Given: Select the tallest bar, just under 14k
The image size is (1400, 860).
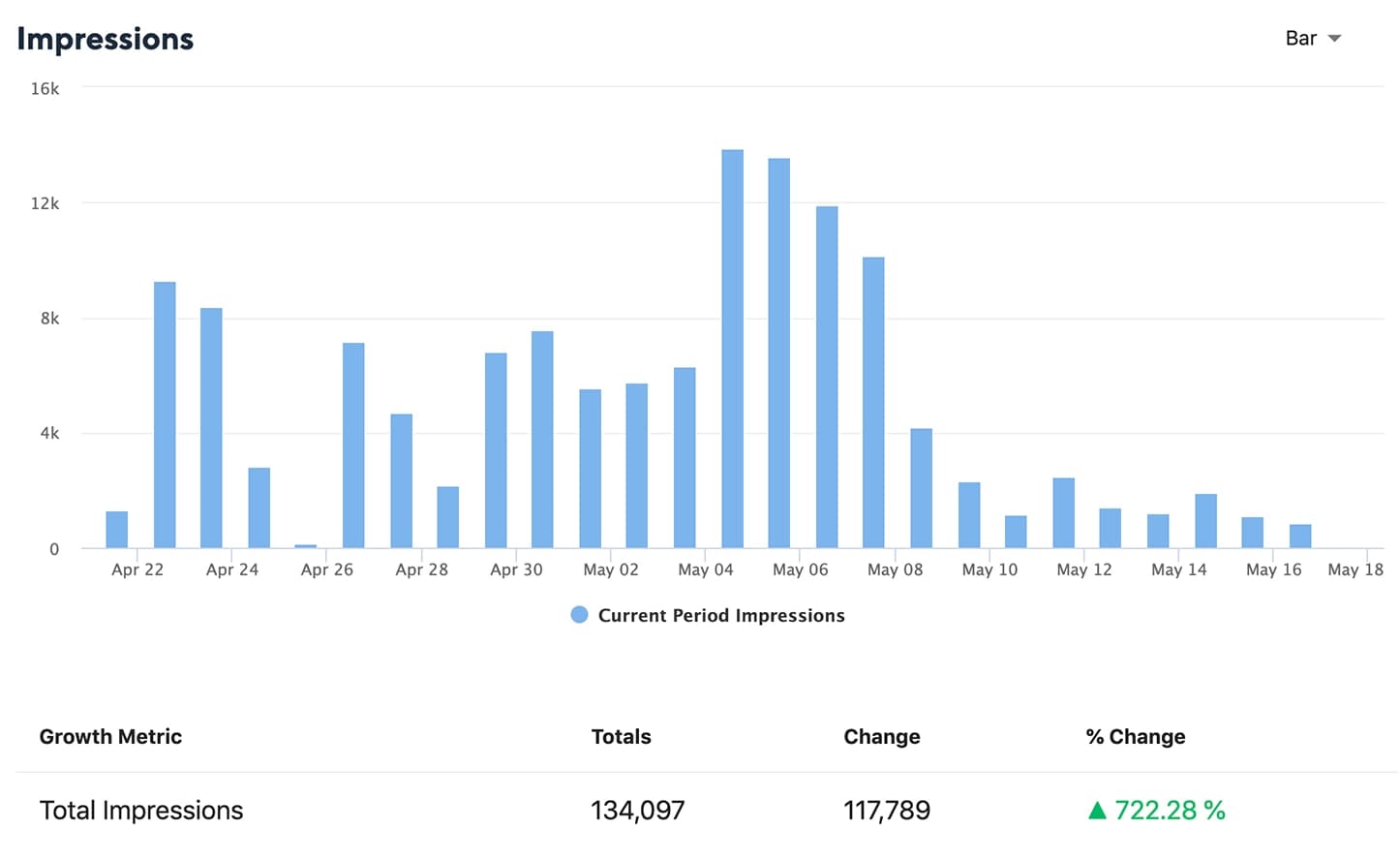Looking at the screenshot, I should (732, 349).
